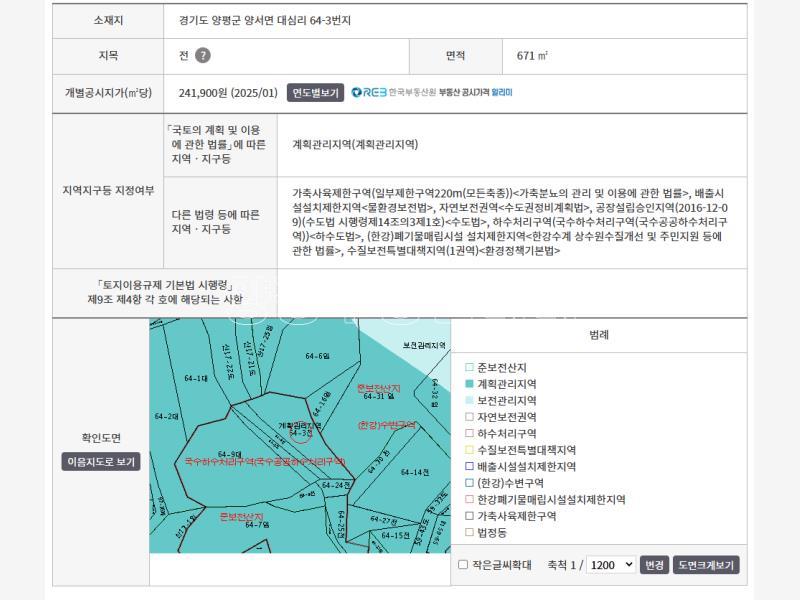Viewport: 800px width, 600px height.
Task: Click the 배출시설설치제한지역 legend box
Action: (469, 466)
